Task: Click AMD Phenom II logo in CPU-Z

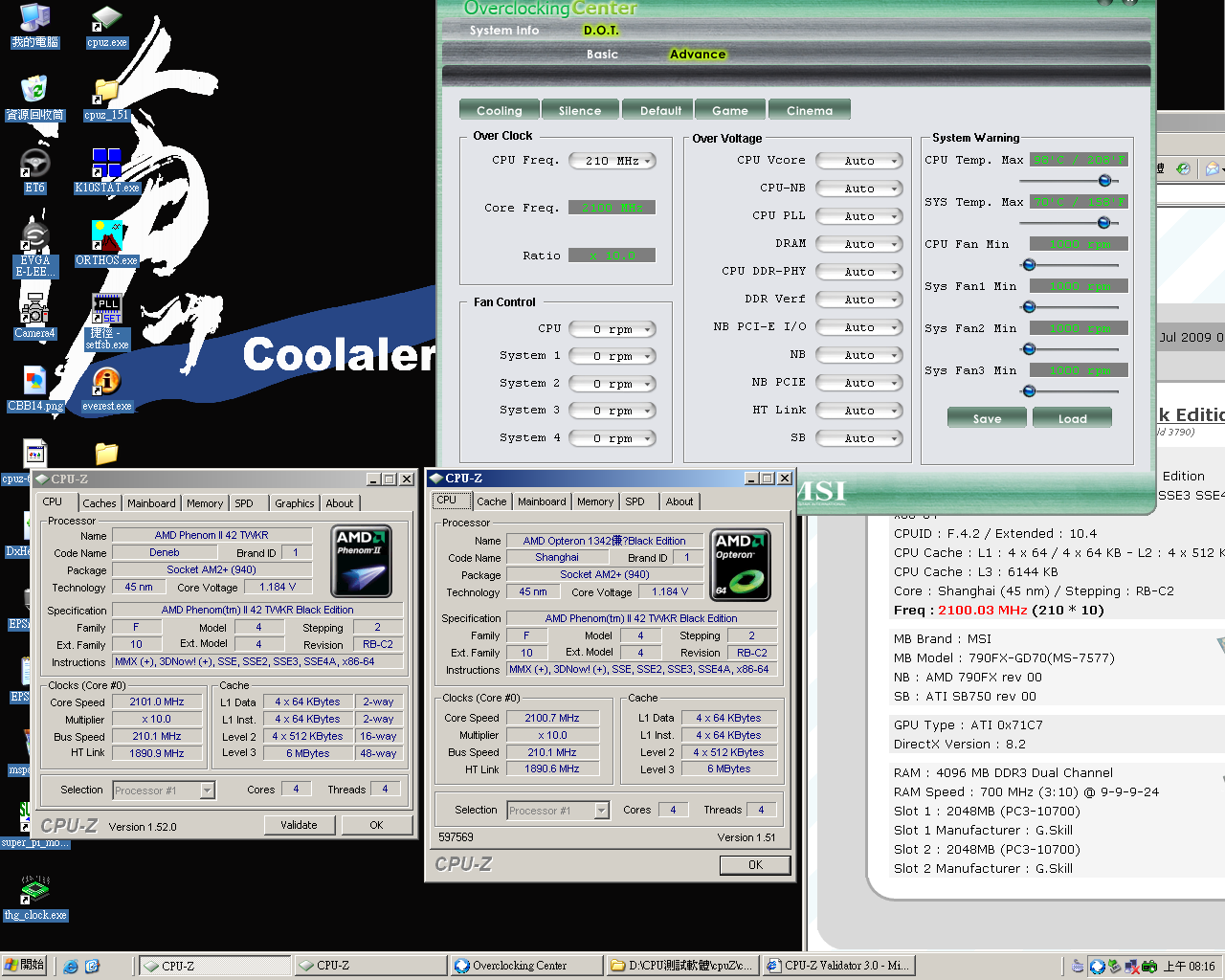Action: [361, 561]
